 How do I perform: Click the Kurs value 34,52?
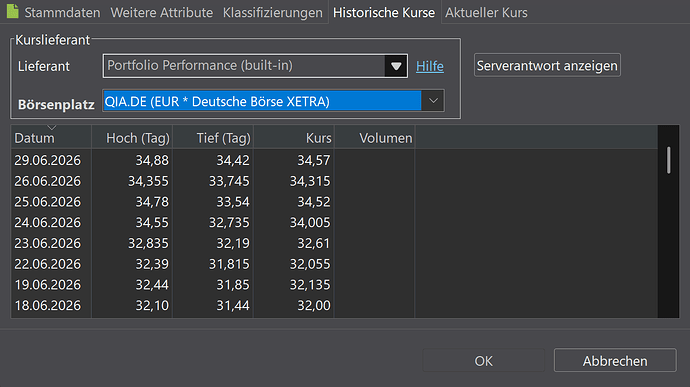(314, 202)
